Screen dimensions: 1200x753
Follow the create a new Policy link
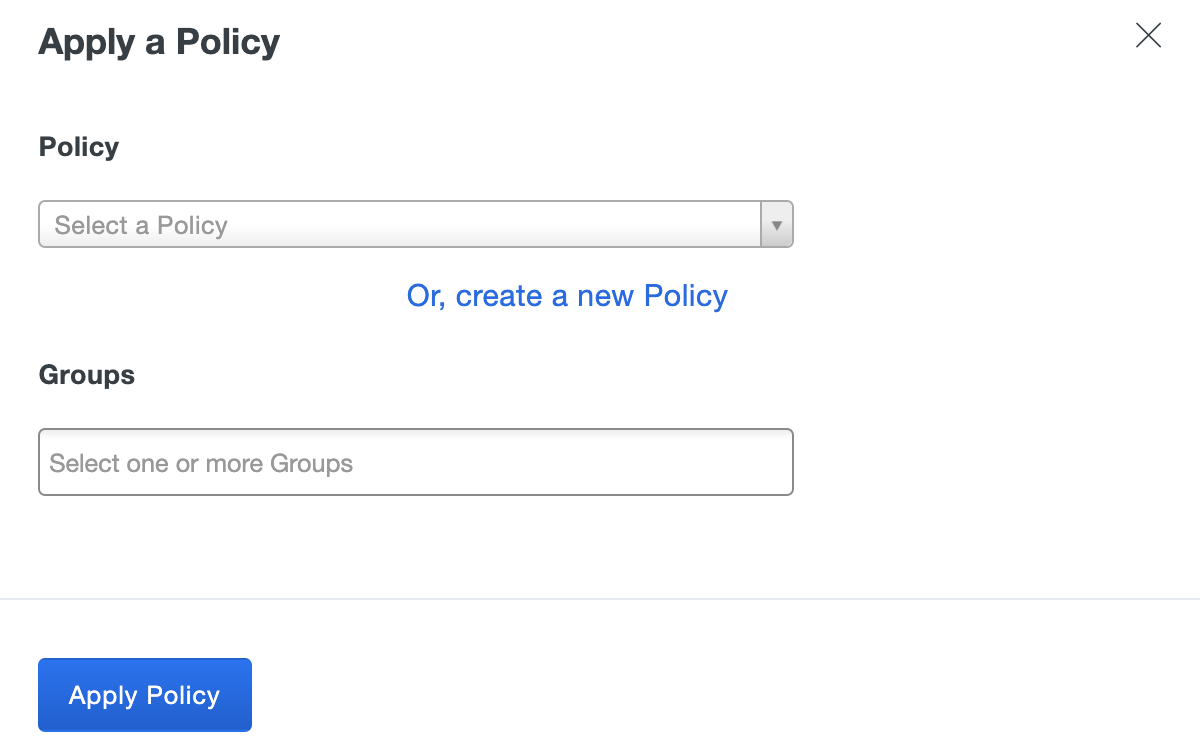coord(566,295)
